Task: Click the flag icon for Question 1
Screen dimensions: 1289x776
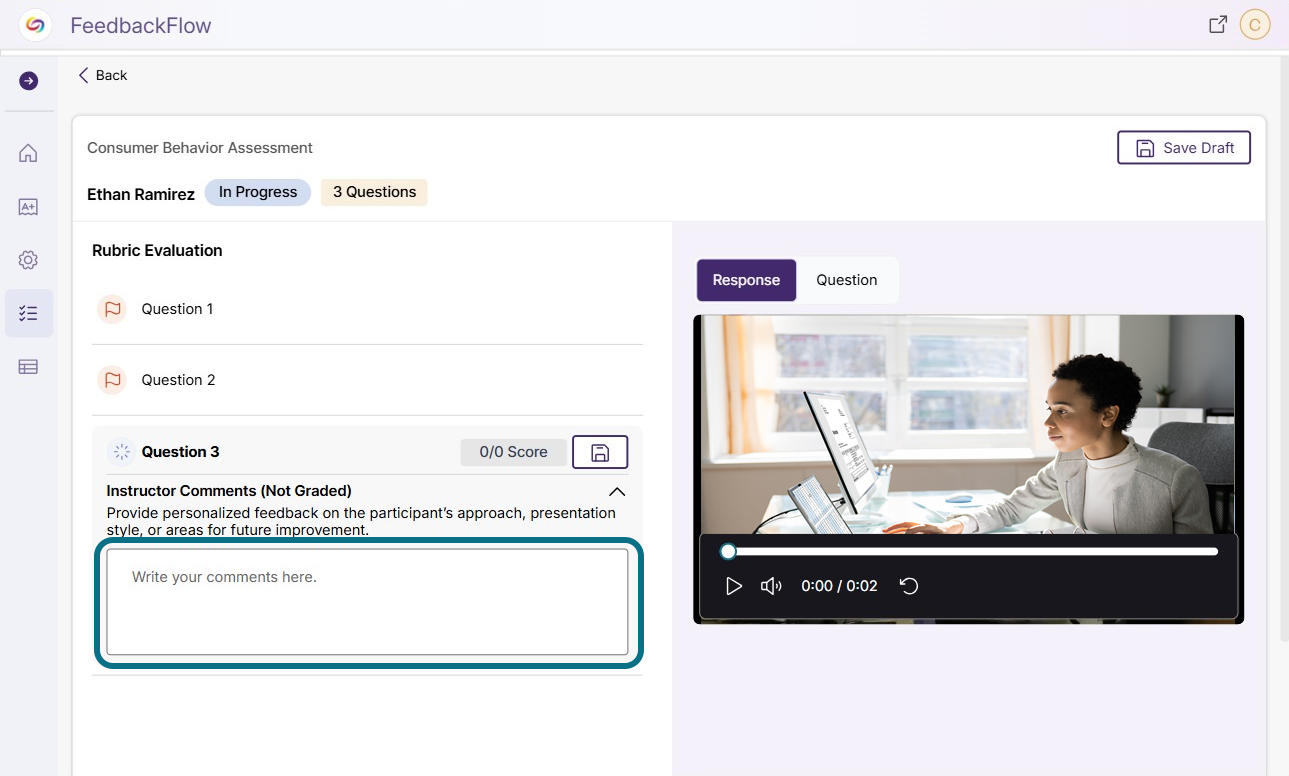Action: click(112, 309)
